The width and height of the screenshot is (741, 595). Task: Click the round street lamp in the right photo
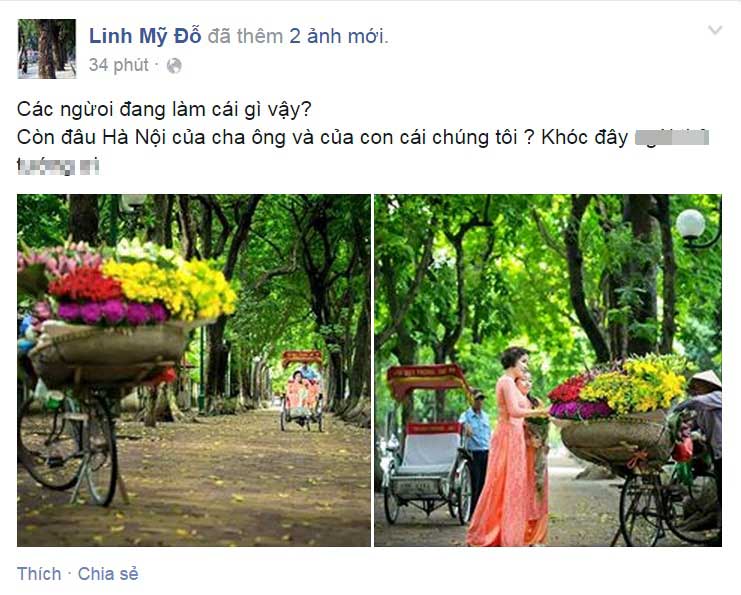(690, 224)
